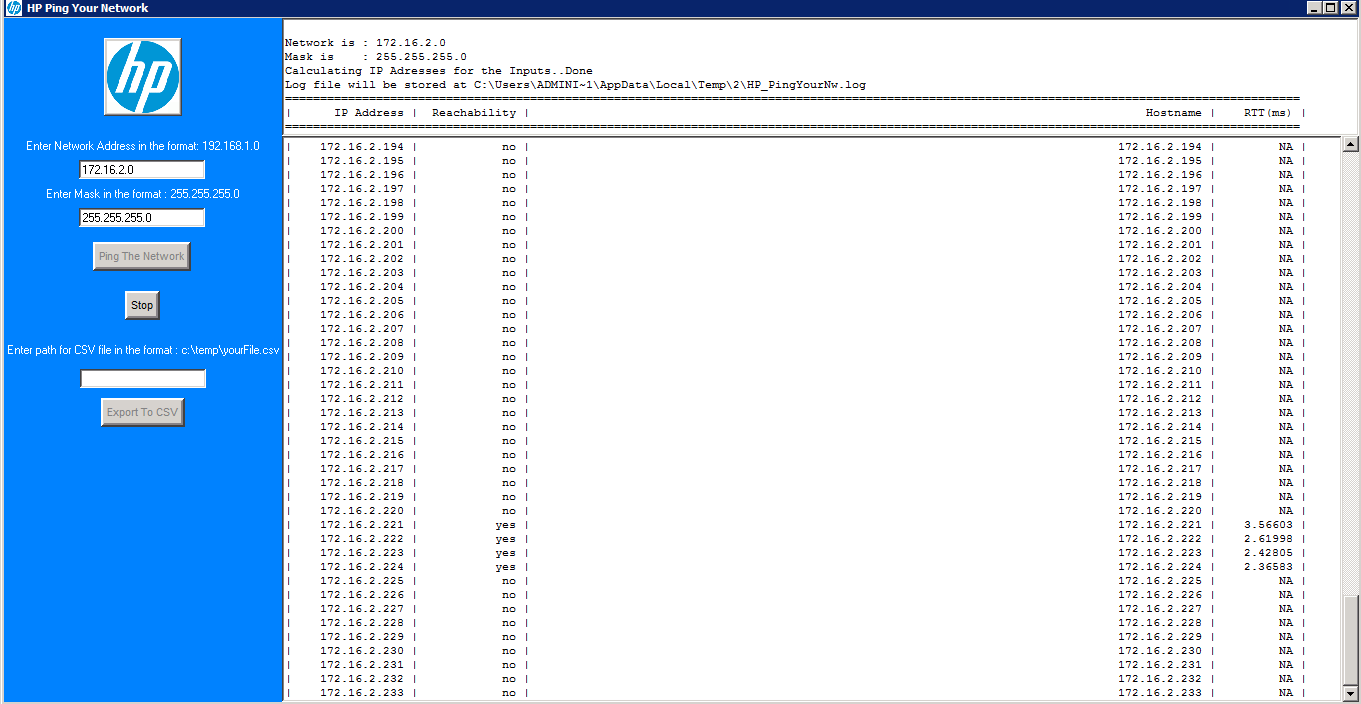Click the RTT(ms) column header
This screenshot has height=704, width=1361.
(x=1268, y=113)
